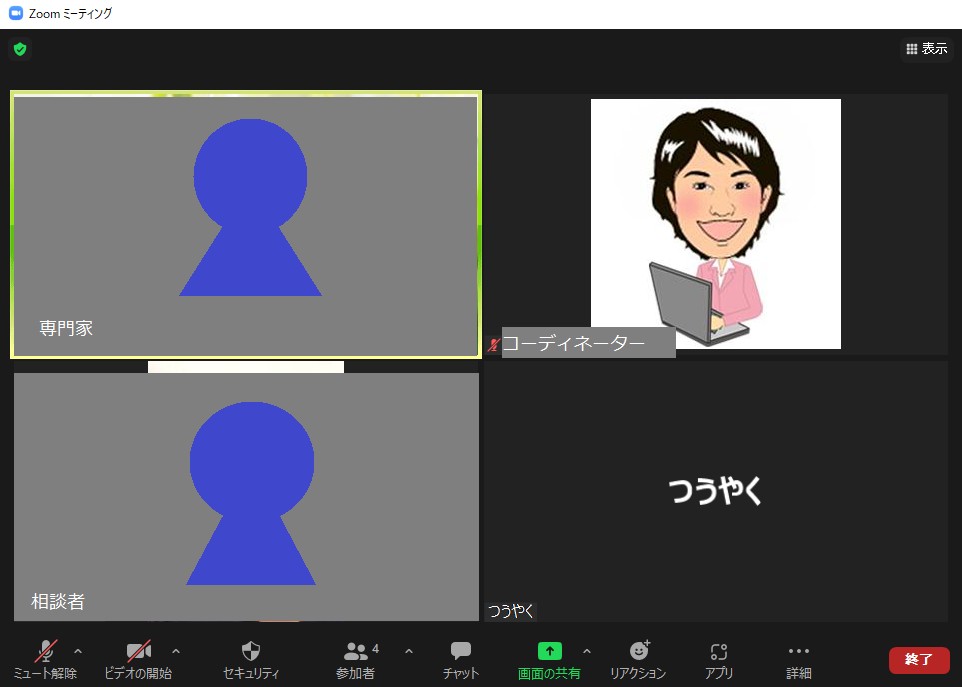Expand share options arrow beside 画面の共有
This screenshot has height=687, width=962.
click(586, 651)
